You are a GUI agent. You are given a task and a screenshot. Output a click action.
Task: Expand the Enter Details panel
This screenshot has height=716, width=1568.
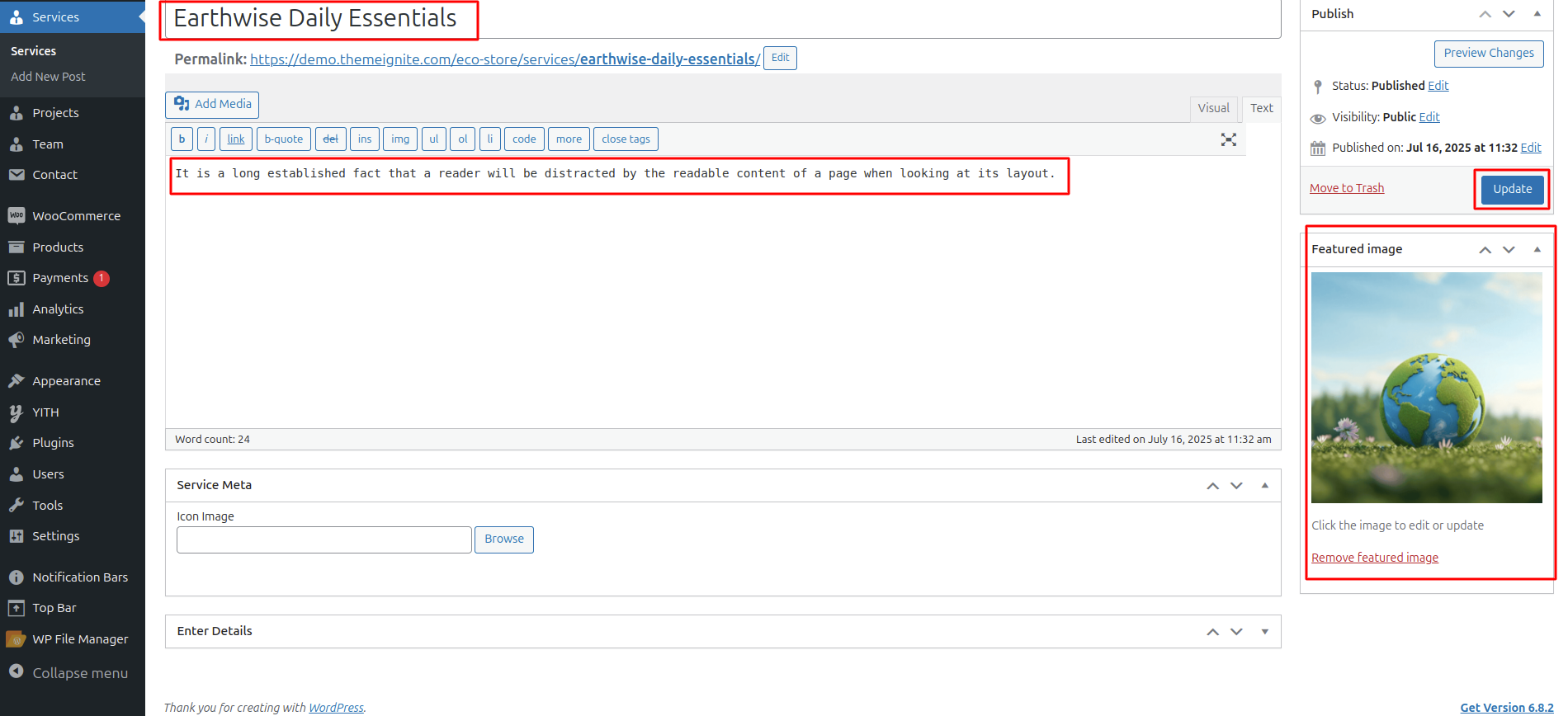1264,632
